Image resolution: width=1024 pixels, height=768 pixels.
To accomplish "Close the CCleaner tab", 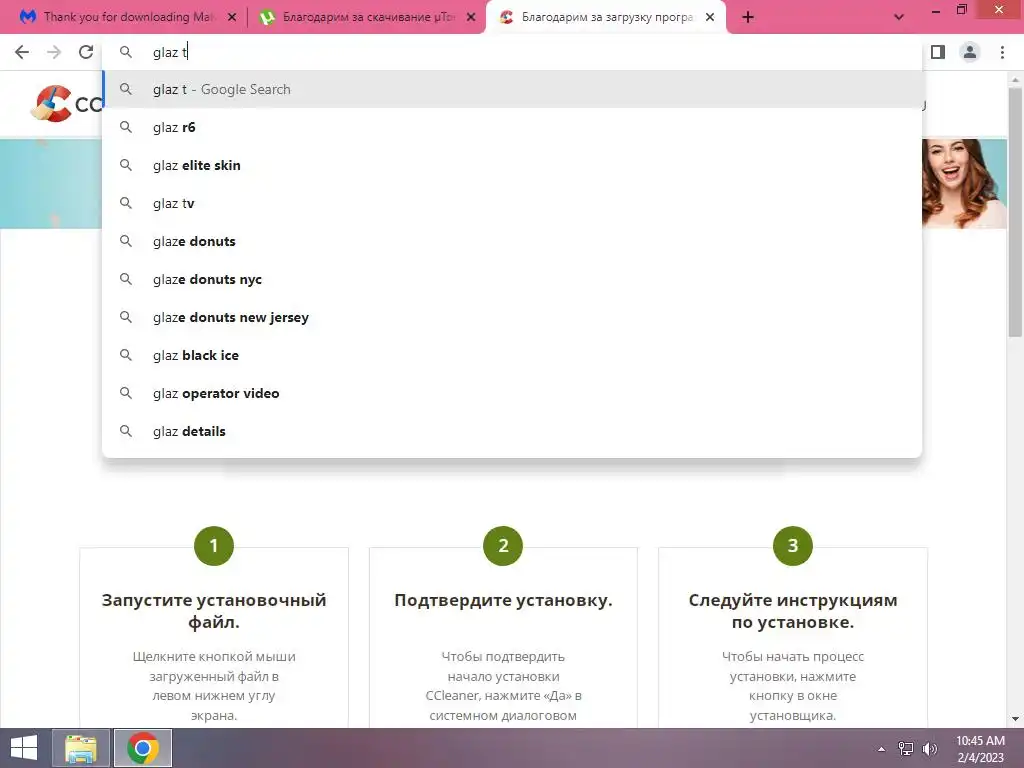I will 710,18.
